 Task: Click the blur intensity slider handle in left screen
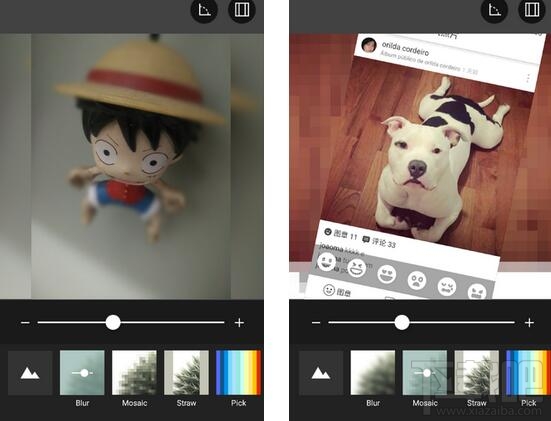[x=113, y=322]
